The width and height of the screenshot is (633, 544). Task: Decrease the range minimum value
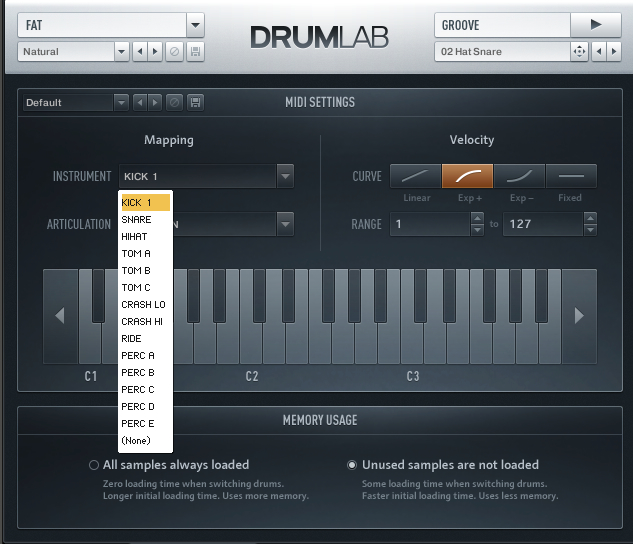pos(477,230)
